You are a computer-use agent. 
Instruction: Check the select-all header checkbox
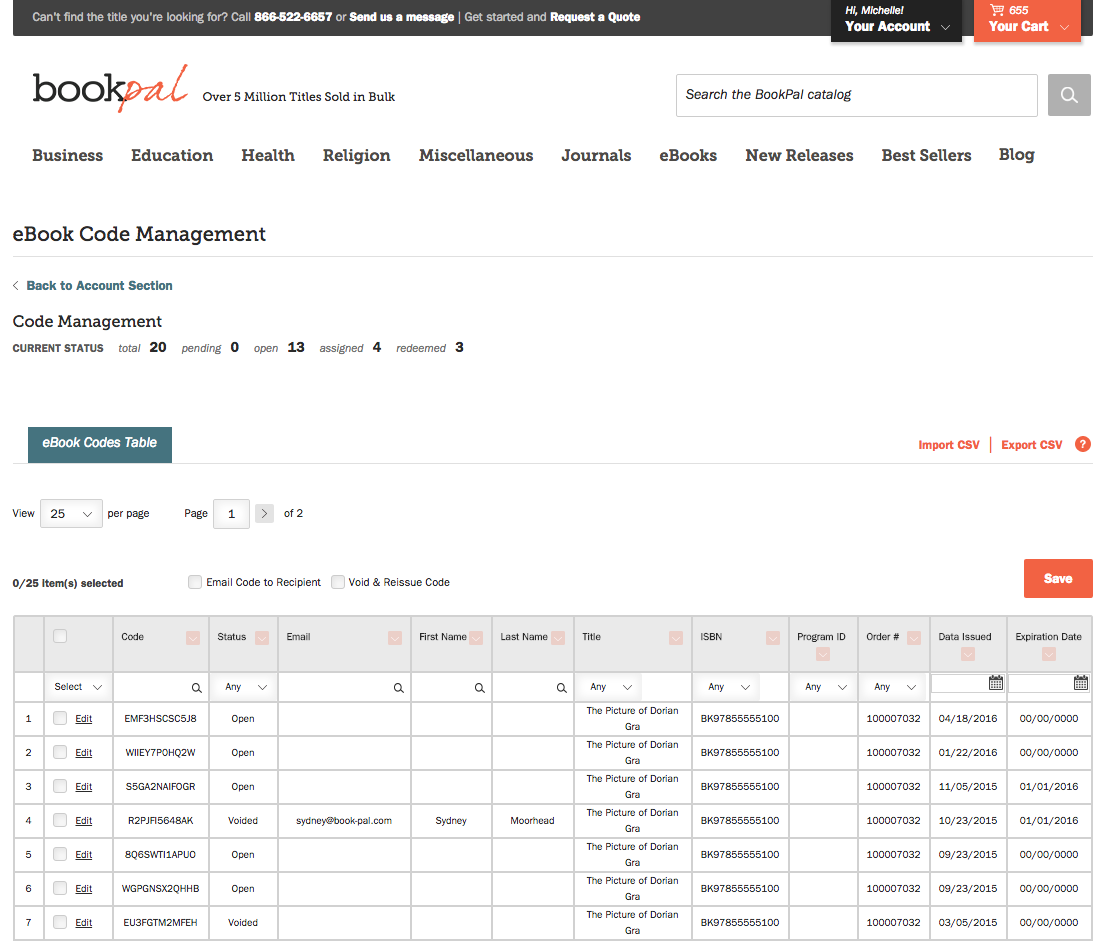[x=60, y=636]
